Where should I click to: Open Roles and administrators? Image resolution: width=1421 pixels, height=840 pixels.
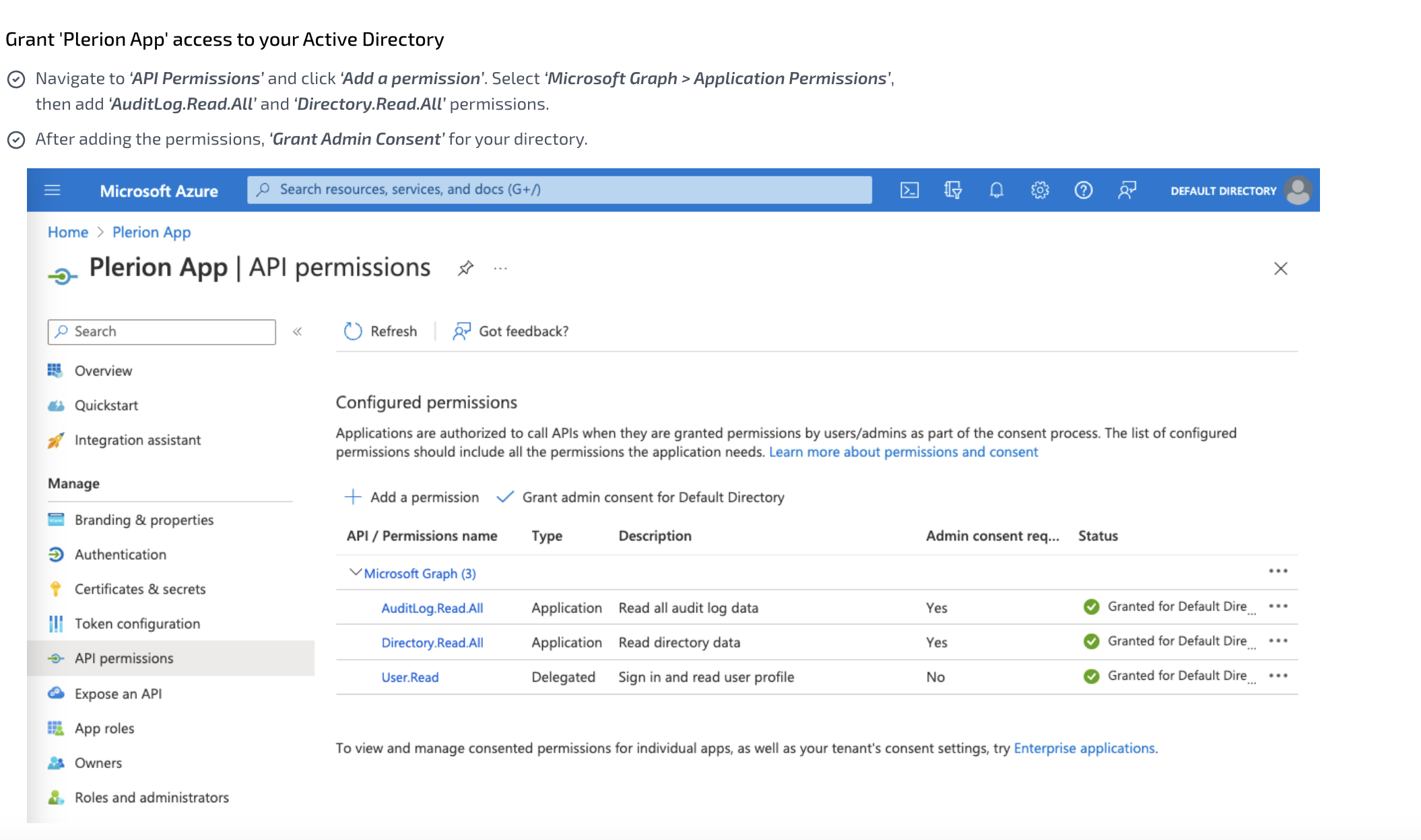pyautogui.click(x=152, y=798)
